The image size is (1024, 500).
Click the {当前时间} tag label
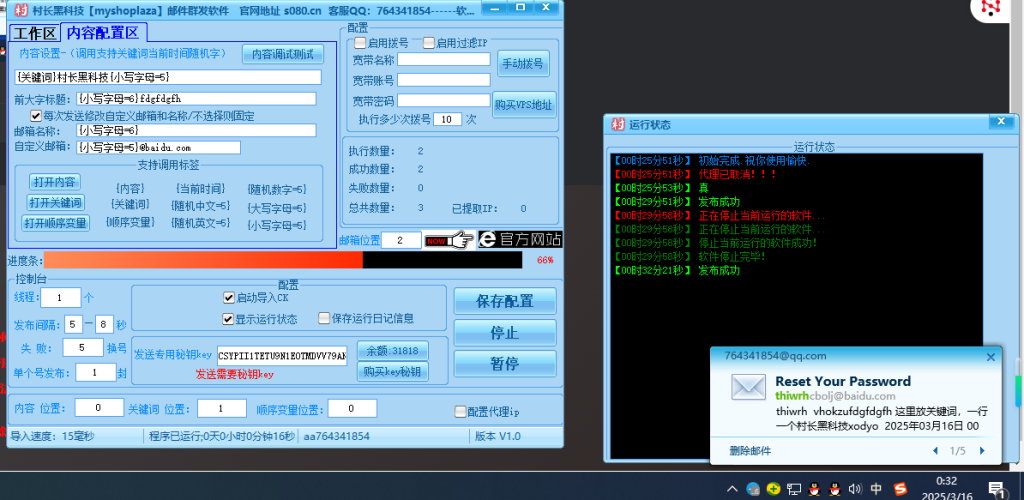point(200,189)
